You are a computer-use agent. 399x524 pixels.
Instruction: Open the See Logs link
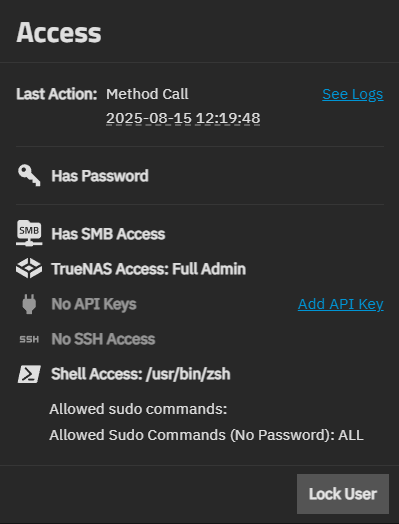(x=353, y=94)
